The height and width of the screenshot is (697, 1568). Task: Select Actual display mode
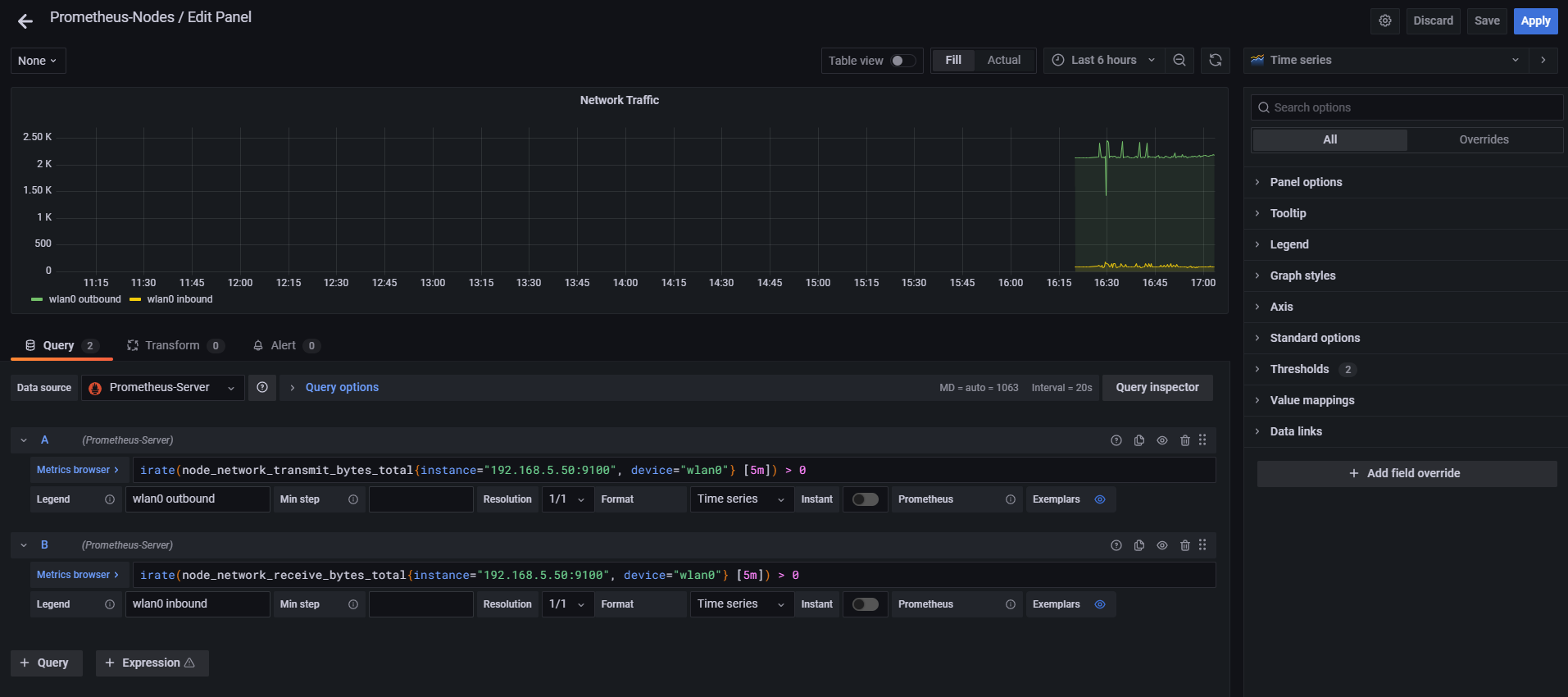[x=1004, y=60]
